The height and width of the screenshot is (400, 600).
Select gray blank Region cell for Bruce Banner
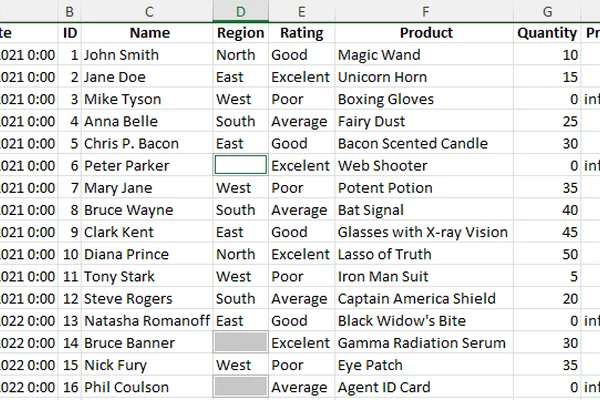241,343
